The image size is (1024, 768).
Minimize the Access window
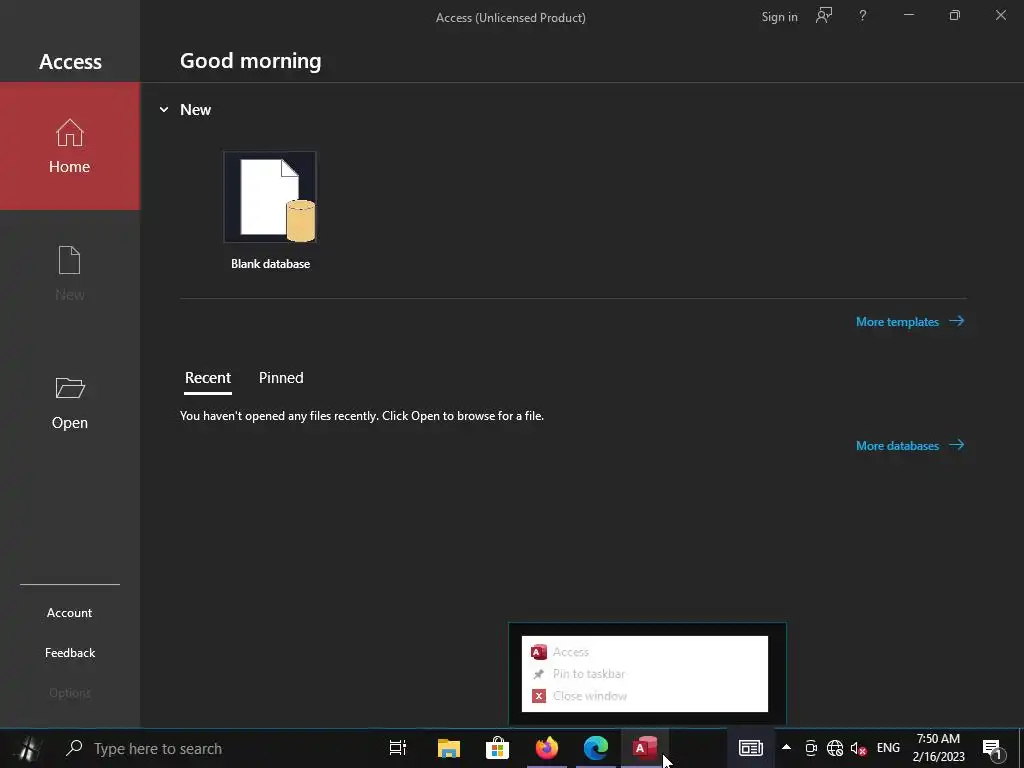pyautogui.click(x=908, y=15)
